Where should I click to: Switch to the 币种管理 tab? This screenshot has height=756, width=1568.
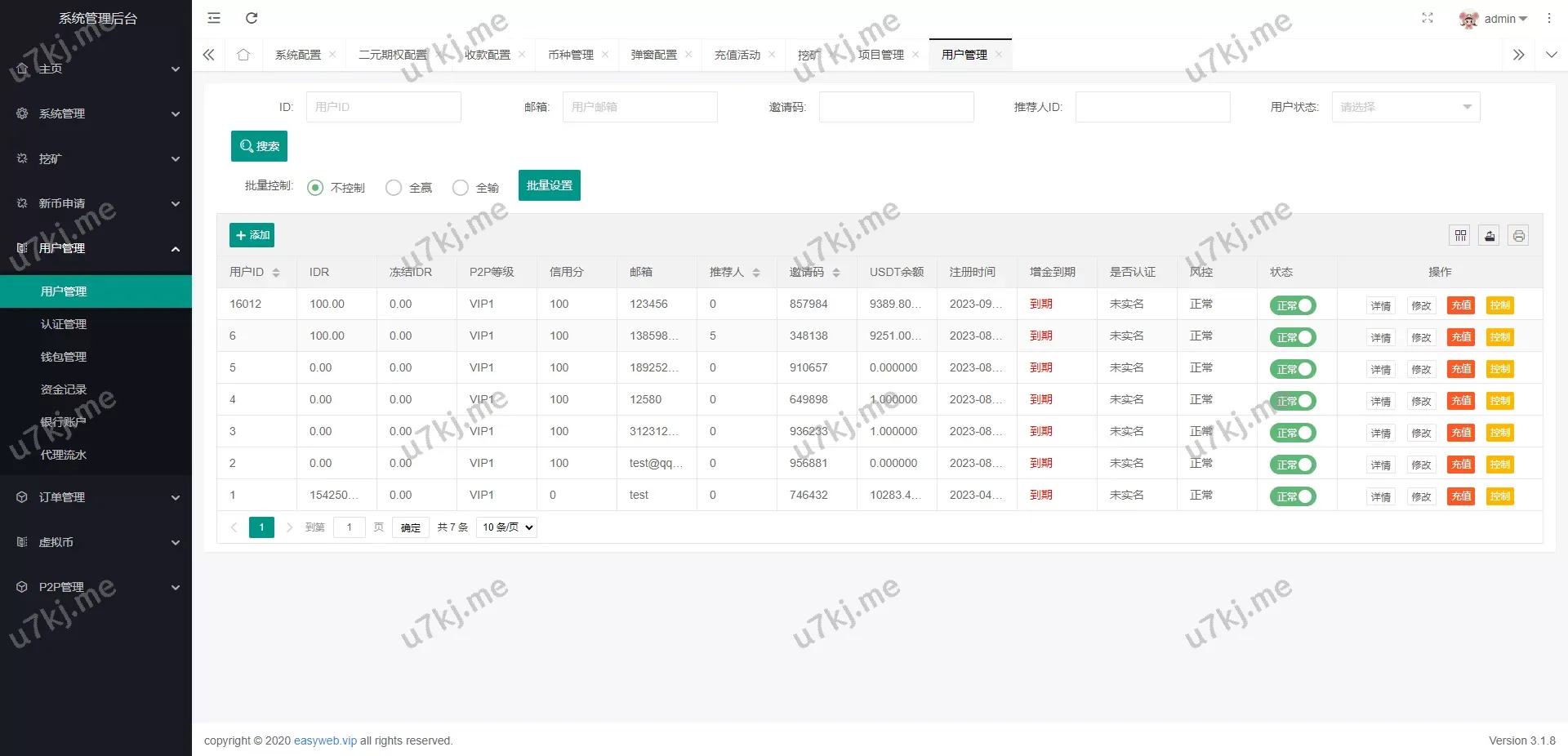pos(571,55)
